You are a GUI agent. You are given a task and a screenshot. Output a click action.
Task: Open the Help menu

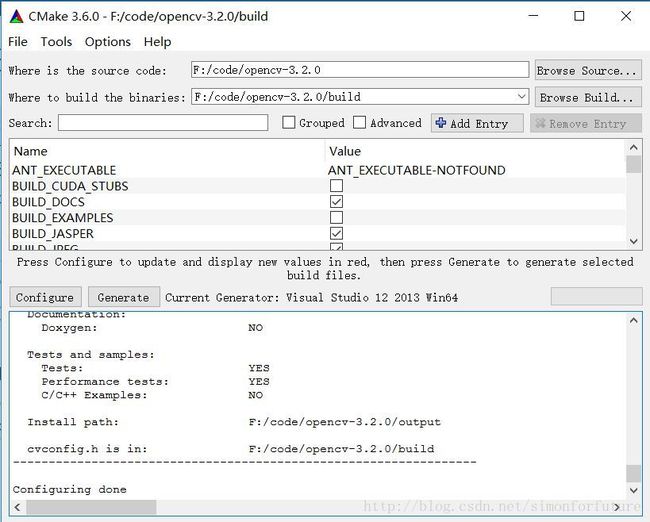click(158, 42)
